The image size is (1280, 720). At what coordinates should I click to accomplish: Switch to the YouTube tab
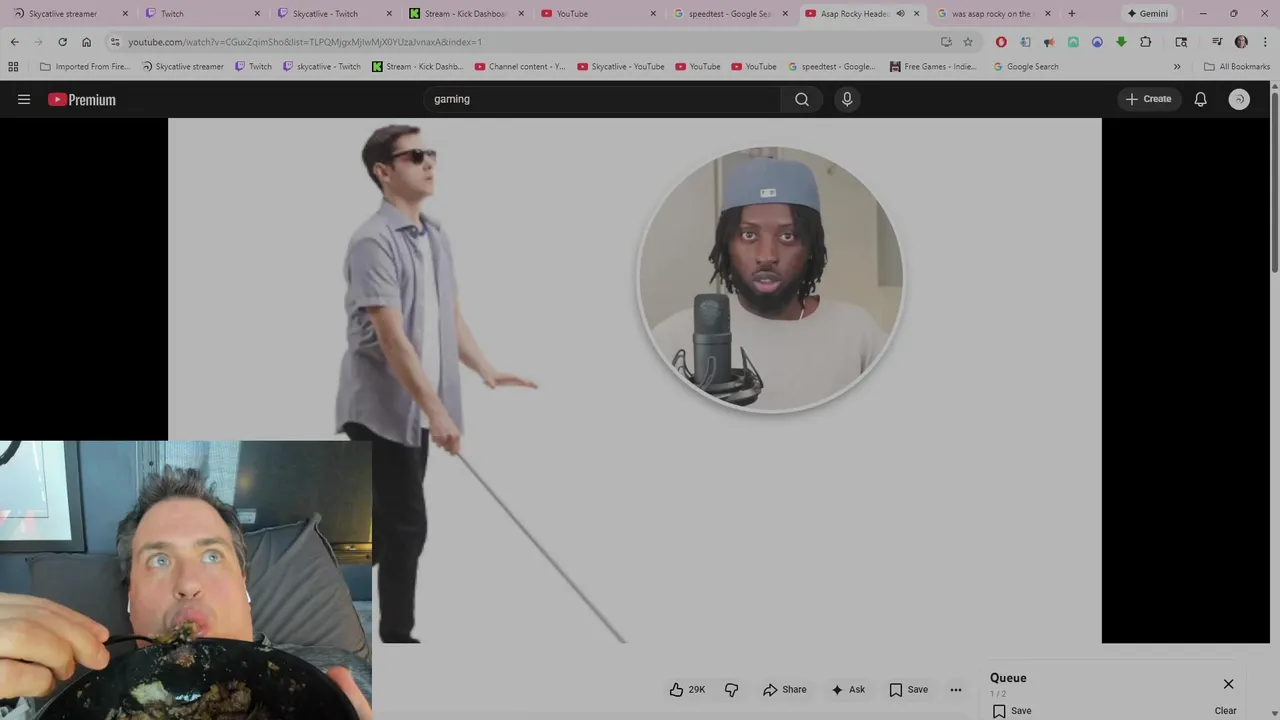click(598, 14)
